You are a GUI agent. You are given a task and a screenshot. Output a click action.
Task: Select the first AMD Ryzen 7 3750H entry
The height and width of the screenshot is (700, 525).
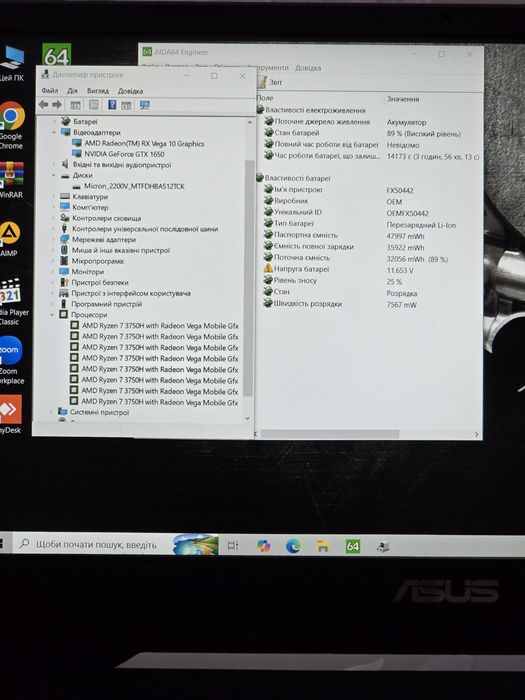[160, 326]
